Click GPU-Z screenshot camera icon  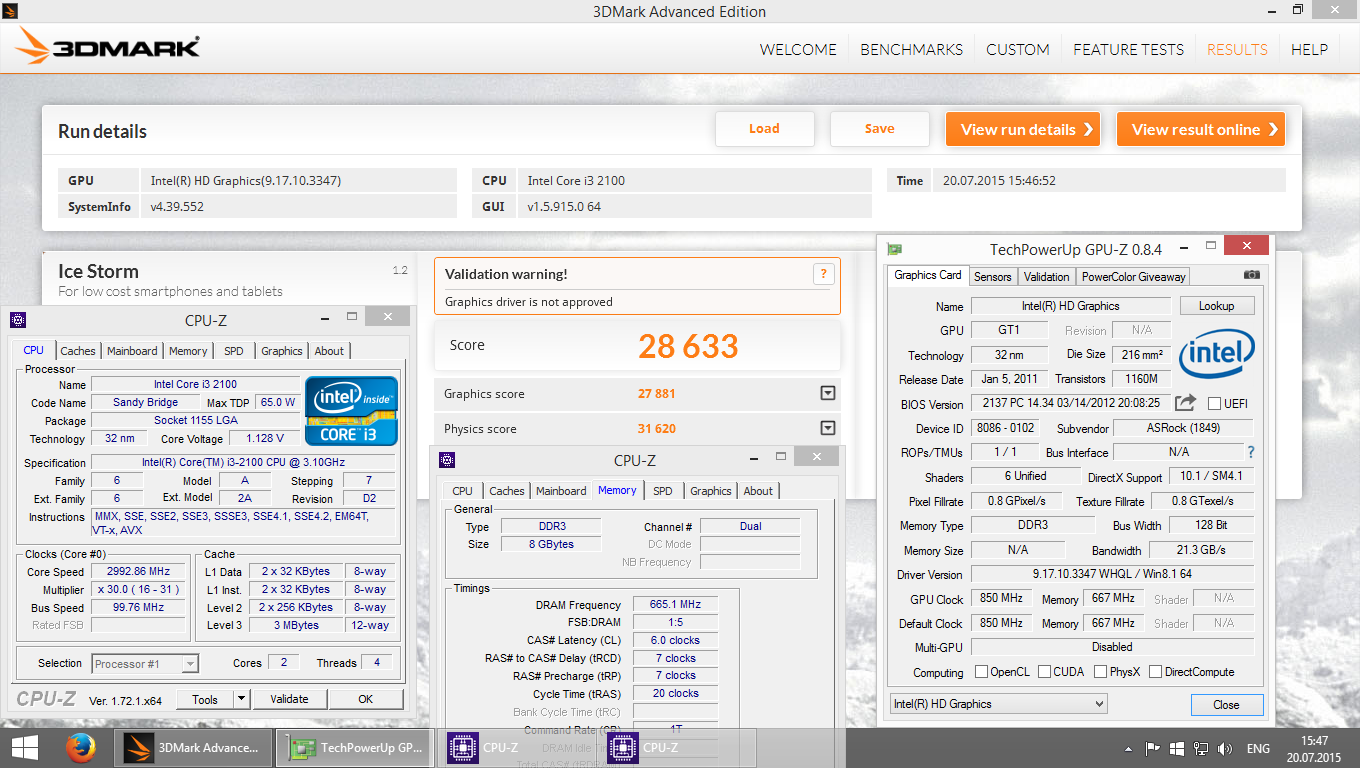pos(1252,275)
